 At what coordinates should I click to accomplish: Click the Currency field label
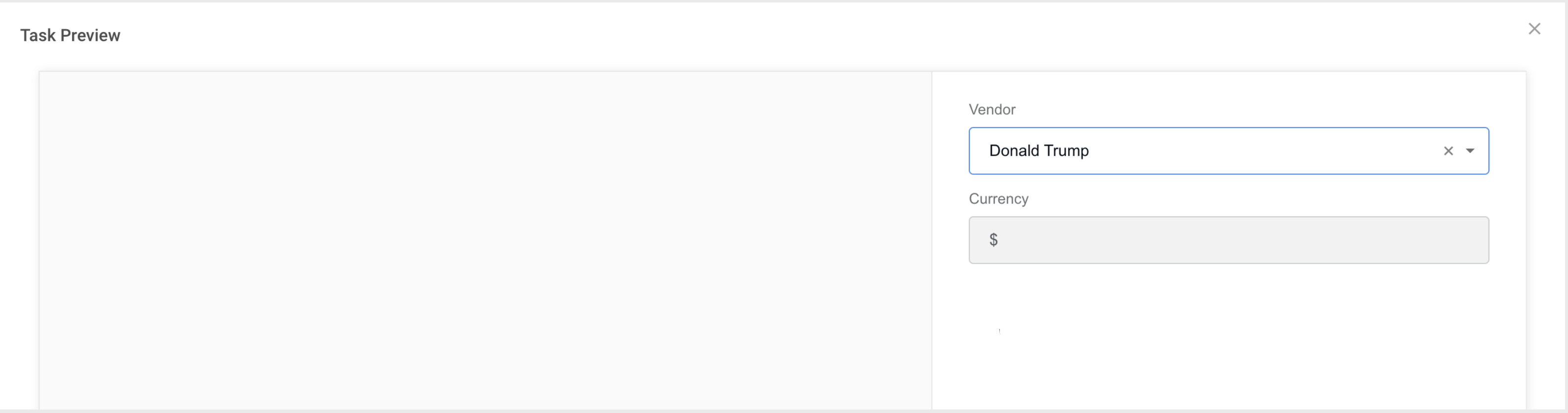coord(998,199)
